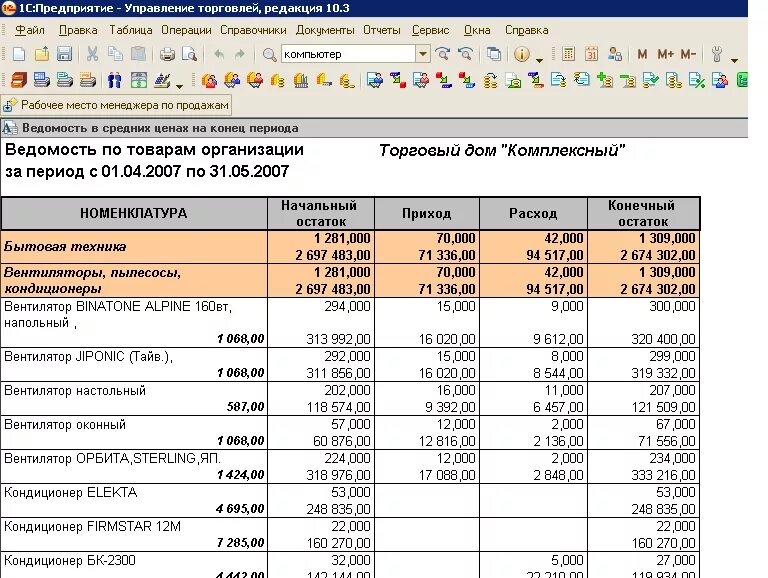
Task: Click the Copy toolbar icon
Action: tap(115, 54)
